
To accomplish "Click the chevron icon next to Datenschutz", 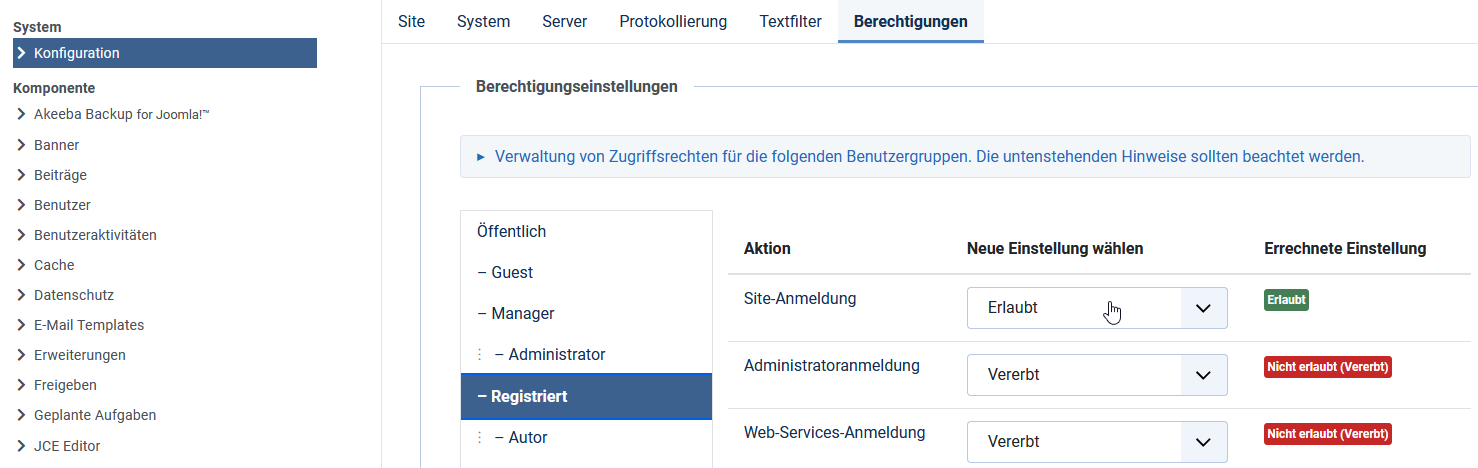I will (x=21, y=295).
